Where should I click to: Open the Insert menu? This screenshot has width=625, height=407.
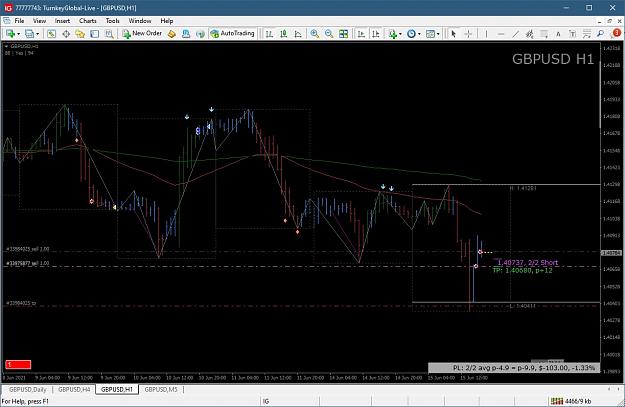pos(62,21)
